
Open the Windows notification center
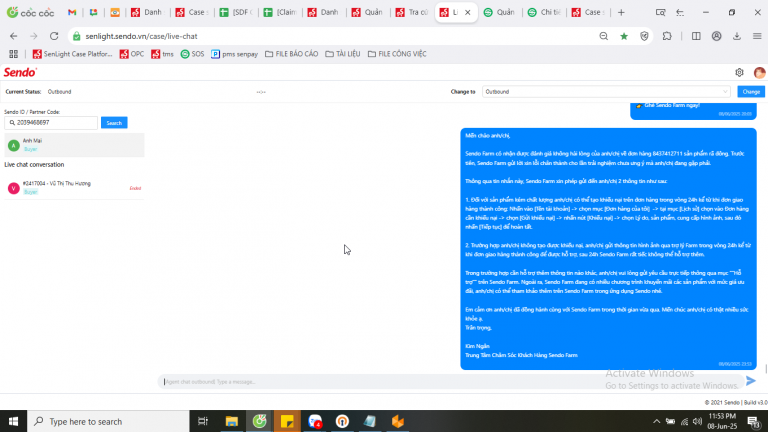coord(754,421)
